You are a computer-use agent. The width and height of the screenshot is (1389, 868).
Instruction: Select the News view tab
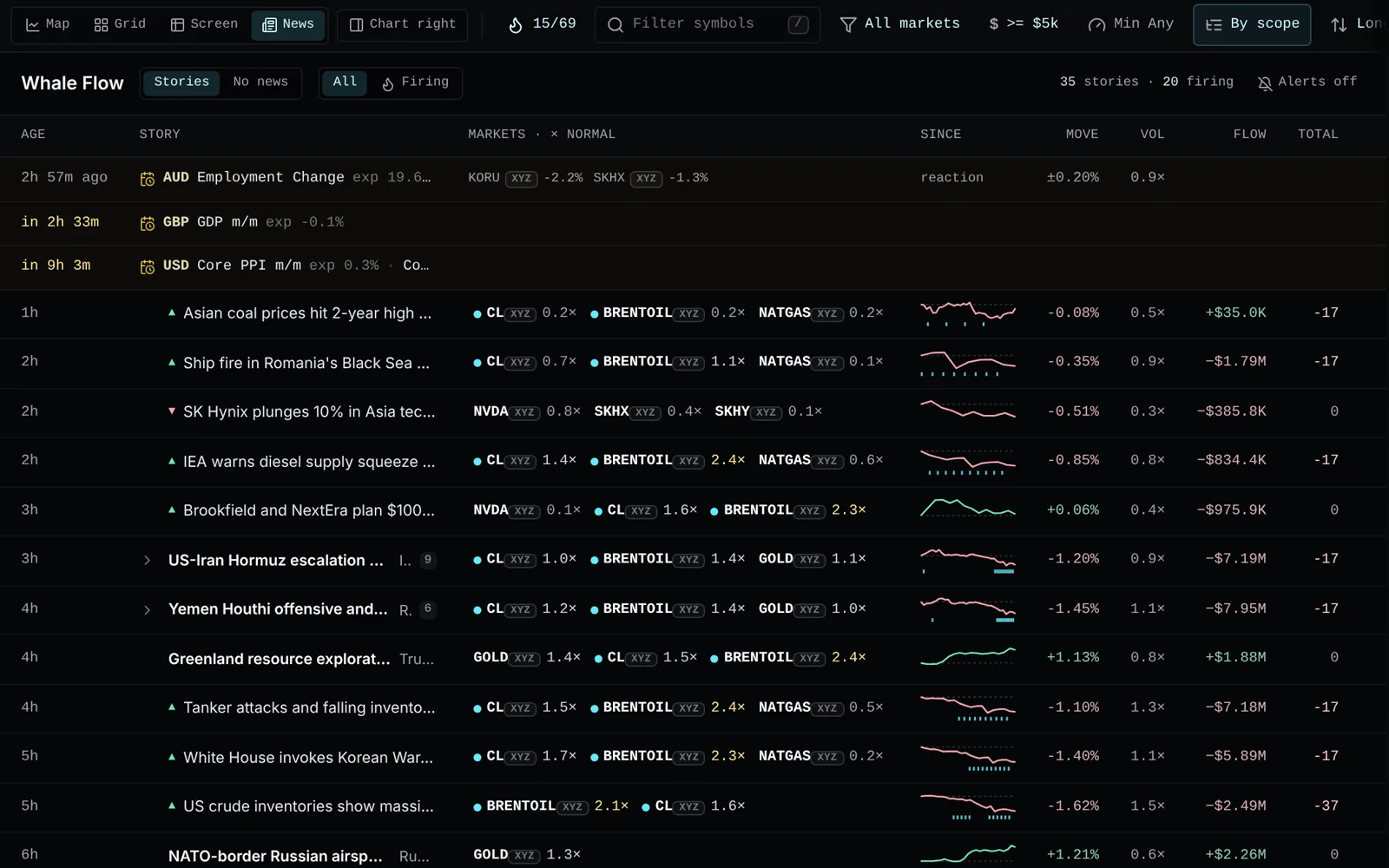click(x=288, y=24)
